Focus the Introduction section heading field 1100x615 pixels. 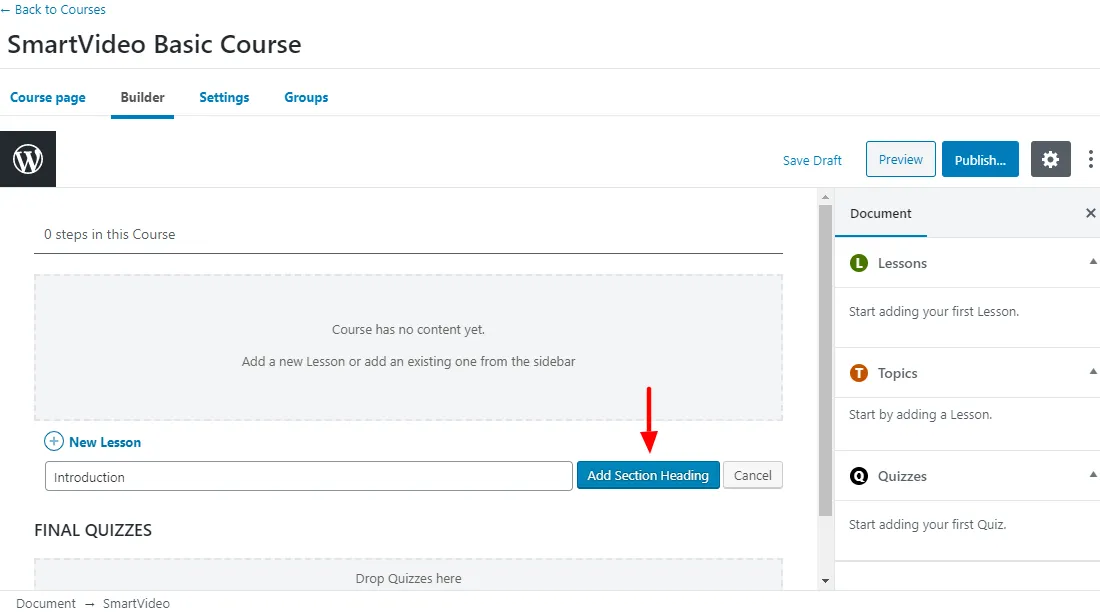(309, 476)
